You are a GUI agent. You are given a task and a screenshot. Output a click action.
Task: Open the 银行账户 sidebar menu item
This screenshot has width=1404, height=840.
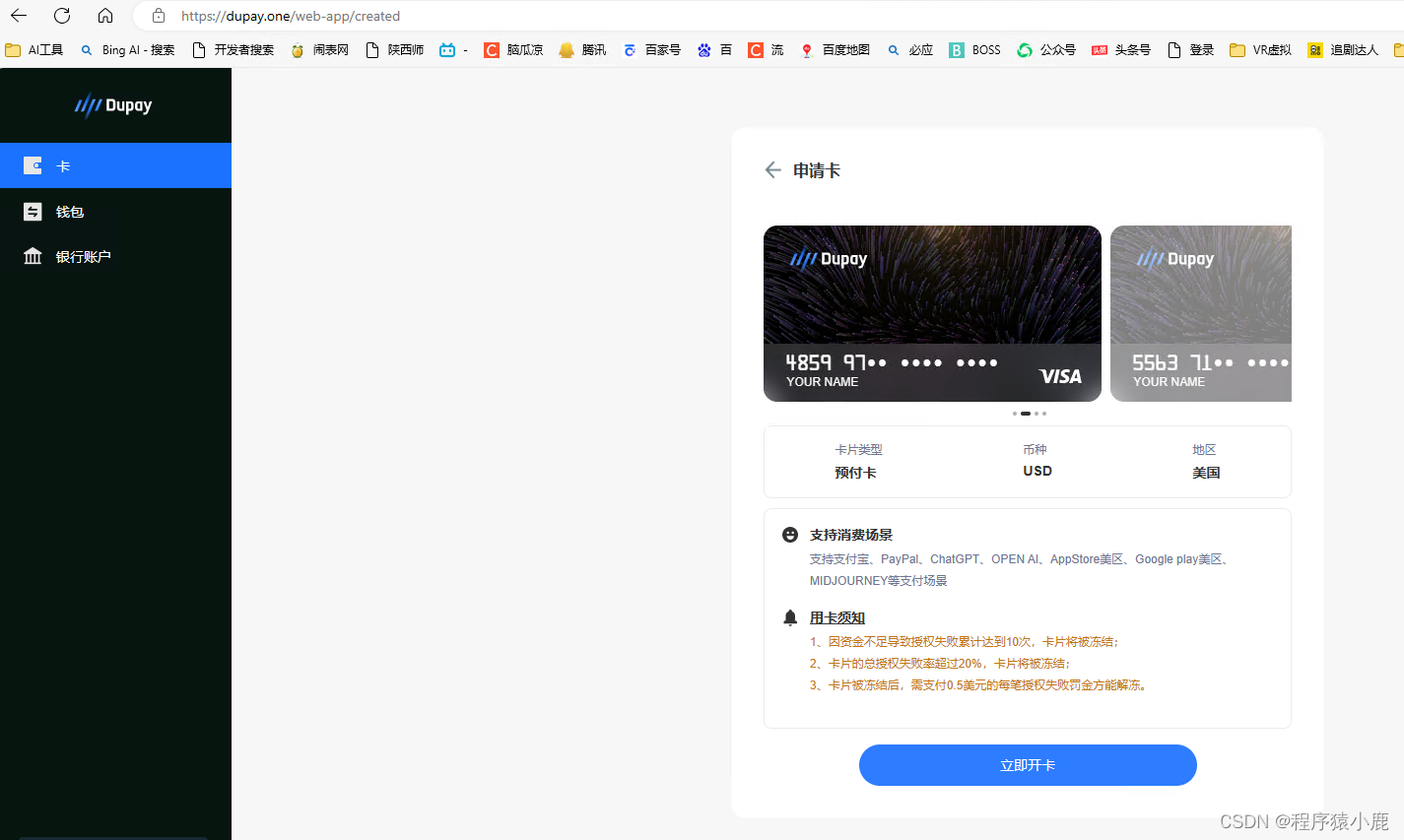pyautogui.click(x=115, y=256)
